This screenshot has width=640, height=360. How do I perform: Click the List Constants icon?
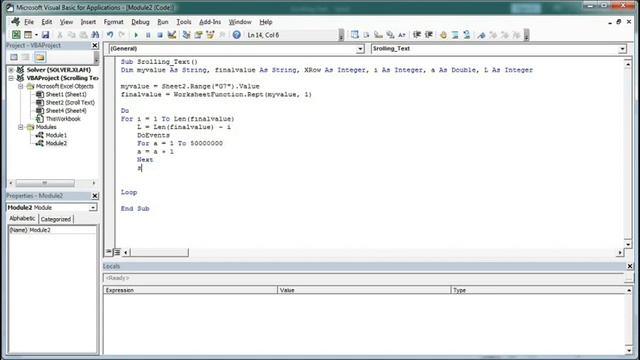367,35
